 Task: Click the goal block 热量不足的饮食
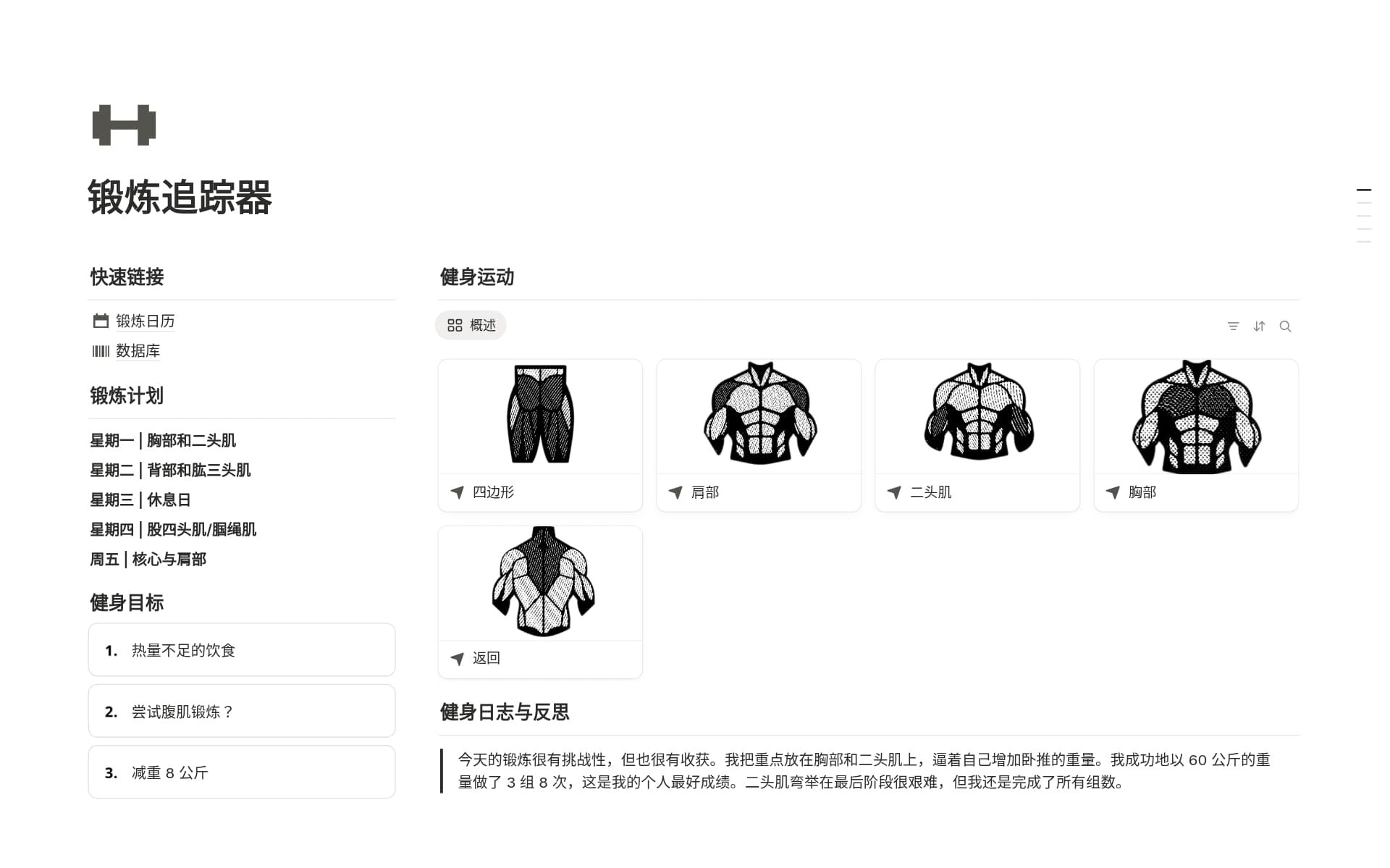[x=242, y=650]
